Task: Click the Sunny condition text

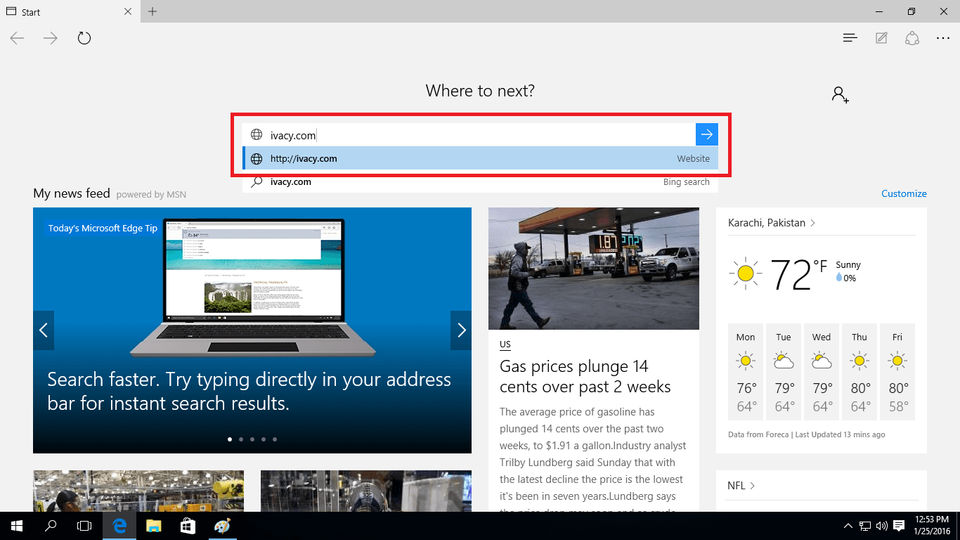Action: click(848, 265)
